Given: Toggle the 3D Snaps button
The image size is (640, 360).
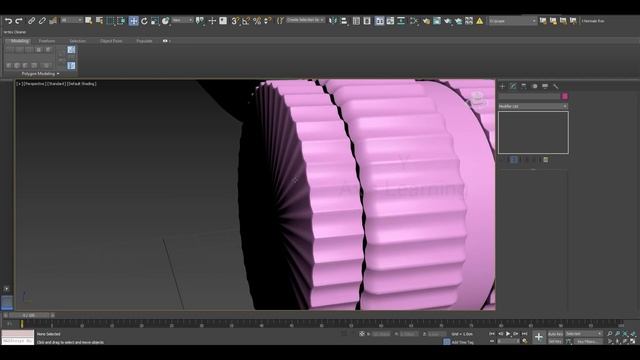Looking at the screenshot, I should (236, 21).
